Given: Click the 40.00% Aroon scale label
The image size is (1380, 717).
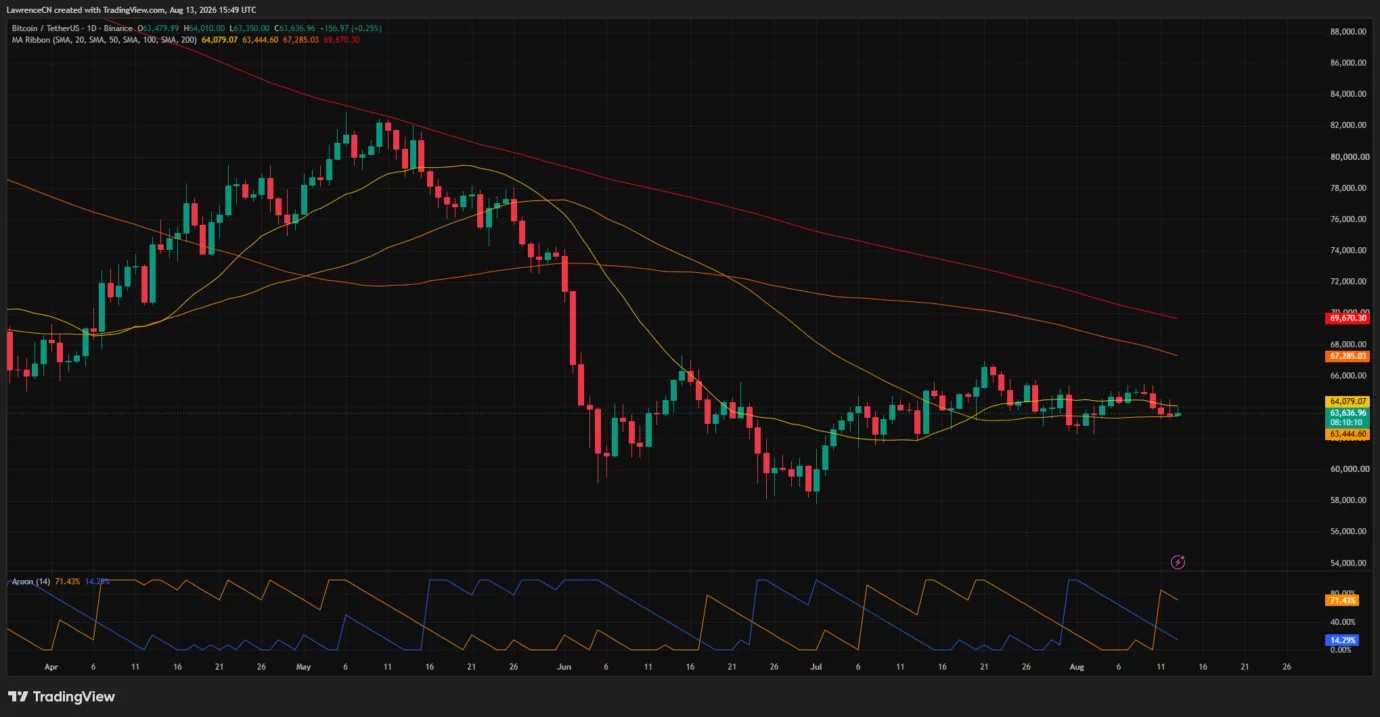Looking at the screenshot, I should click(1342, 621).
